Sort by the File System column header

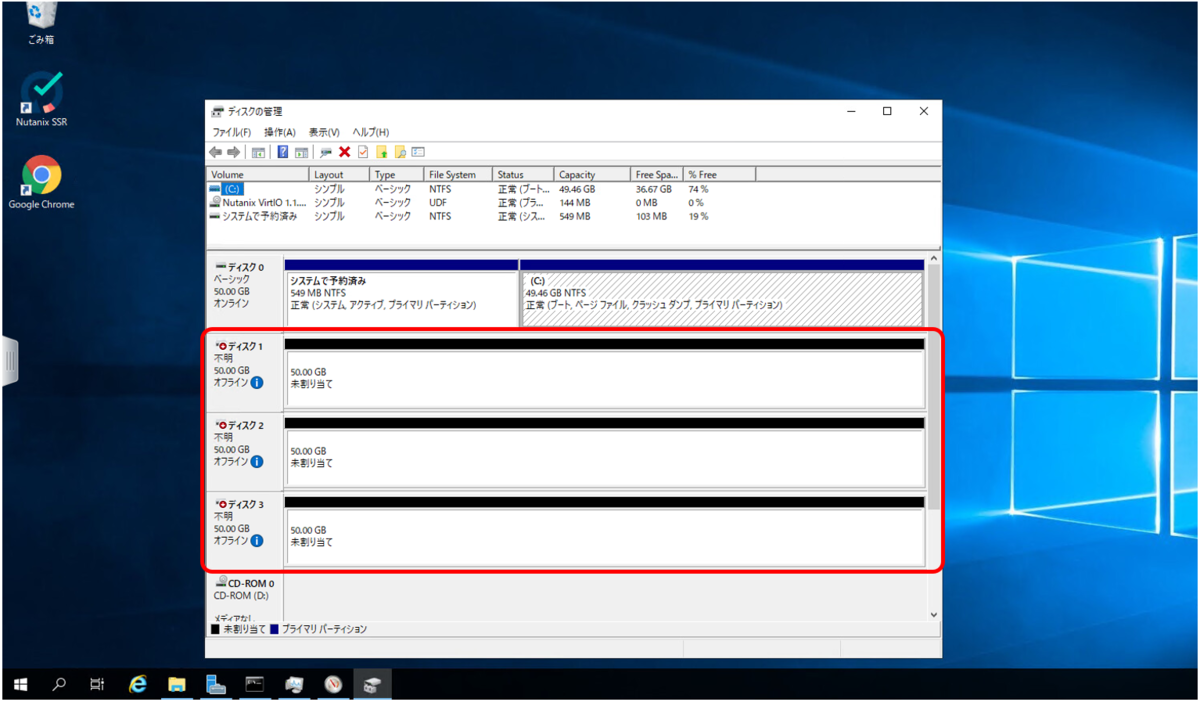pos(459,174)
